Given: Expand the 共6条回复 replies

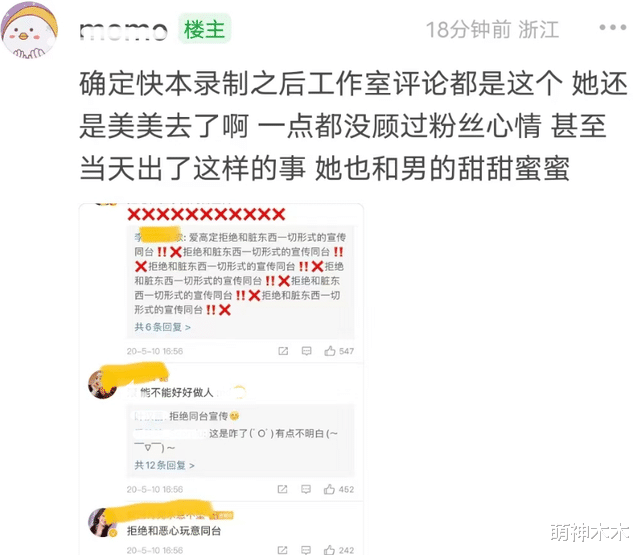Looking at the screenshot, I should coord(162,327).
